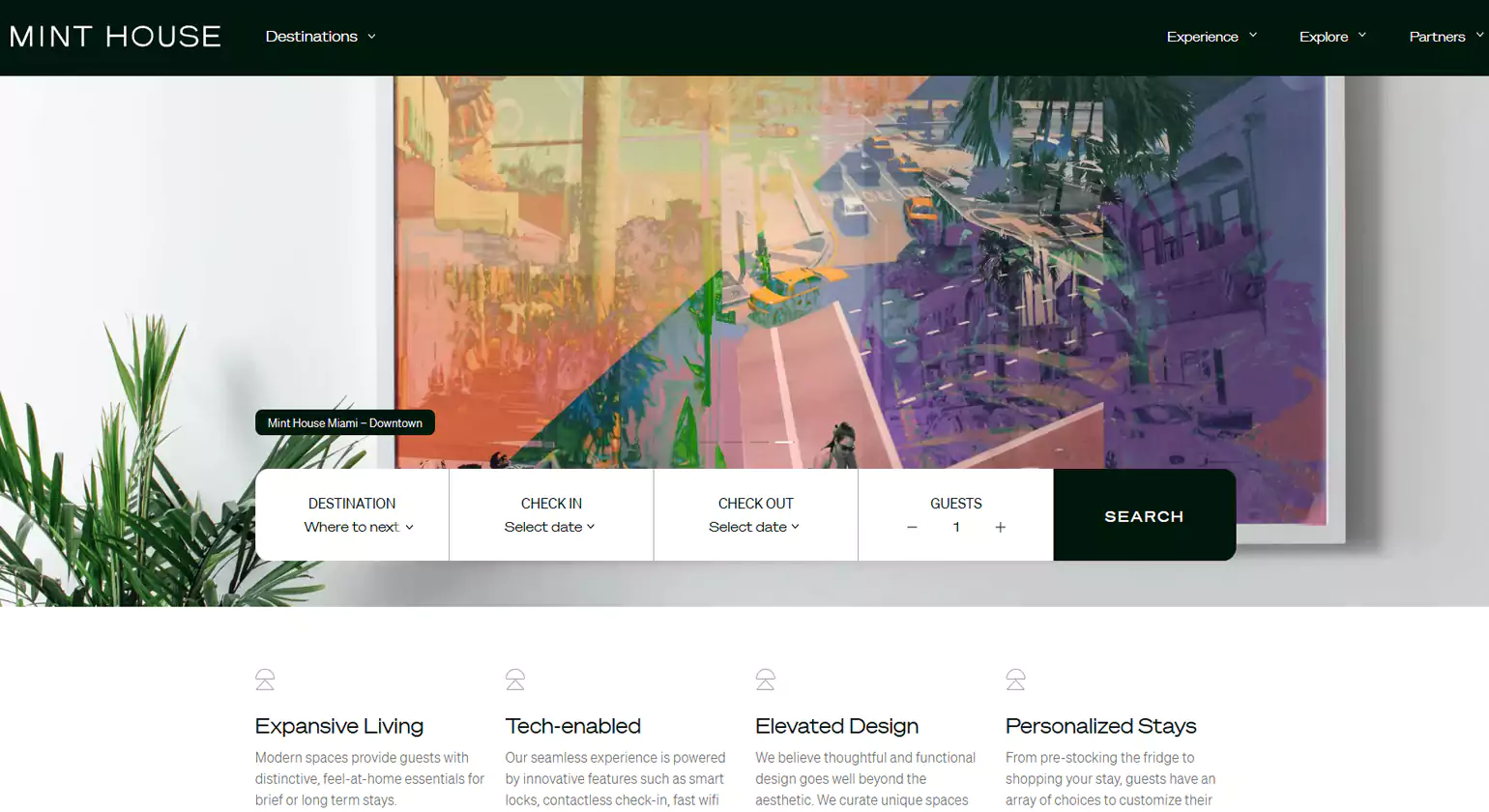
Task: Open the Check Out date selector
Action: coord(754,527)
